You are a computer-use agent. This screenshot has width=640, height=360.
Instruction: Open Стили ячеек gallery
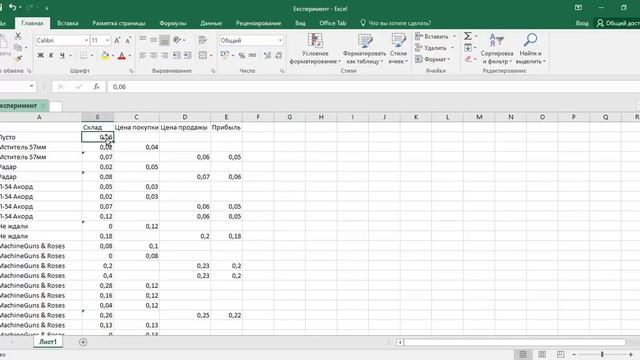click(x=398, y=49)
